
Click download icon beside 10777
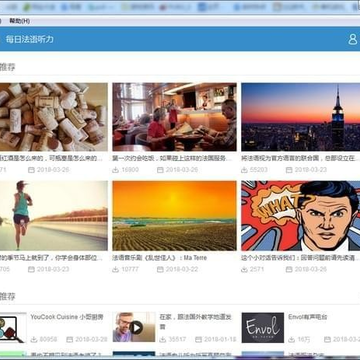(115, 269)
